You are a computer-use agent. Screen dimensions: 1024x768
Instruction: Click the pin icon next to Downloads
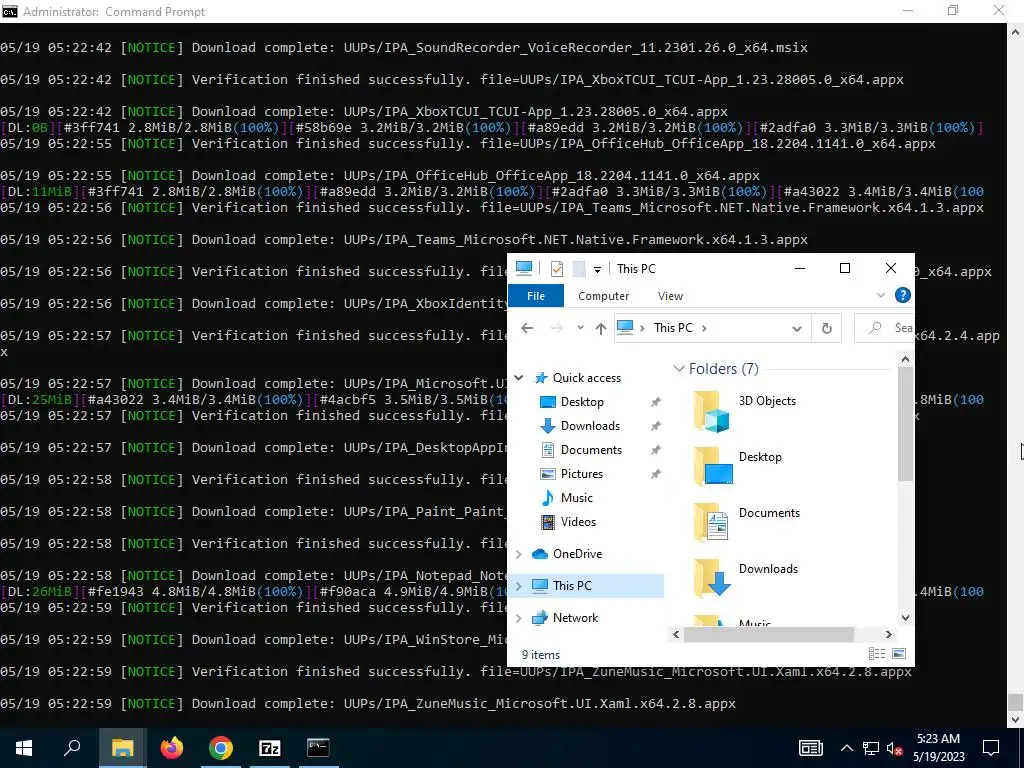[656, 426]
